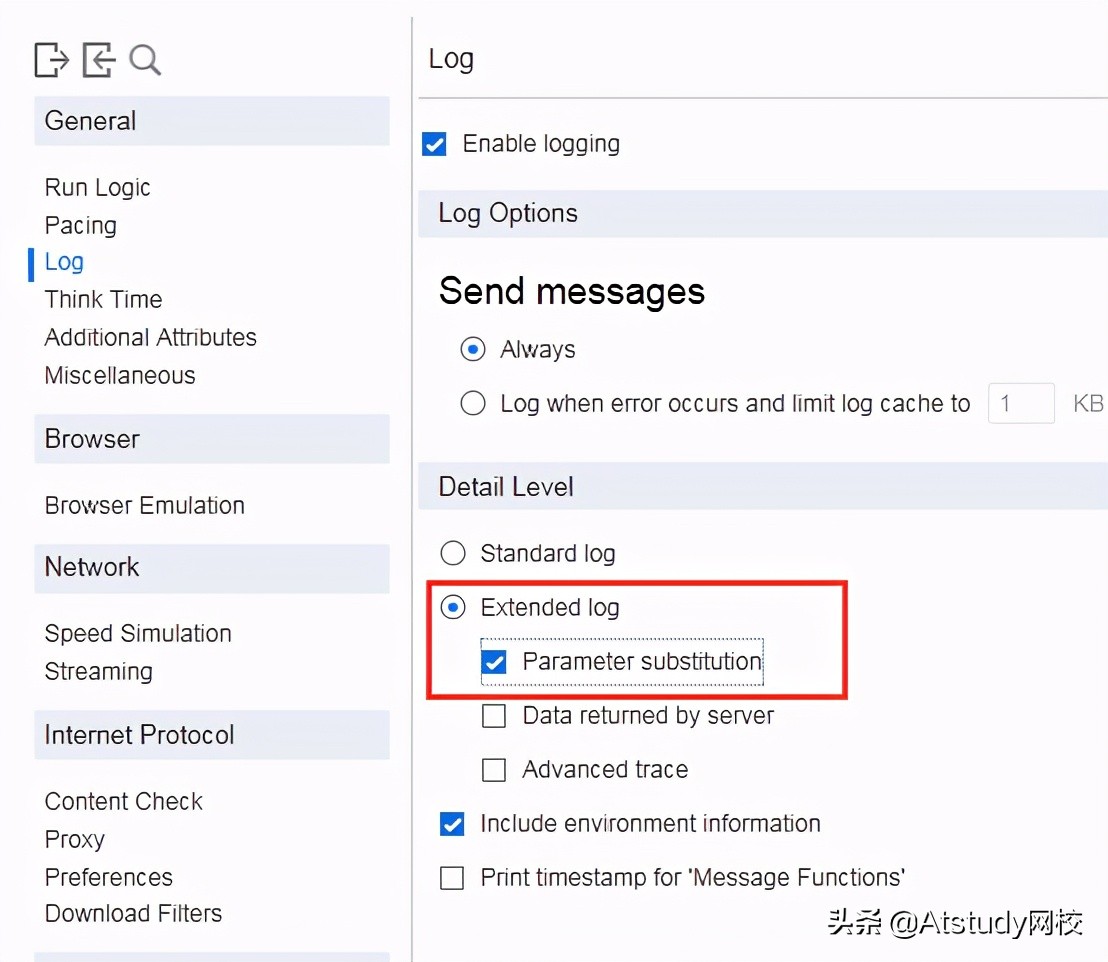Open the Run Logic settings page

(98, 187)
